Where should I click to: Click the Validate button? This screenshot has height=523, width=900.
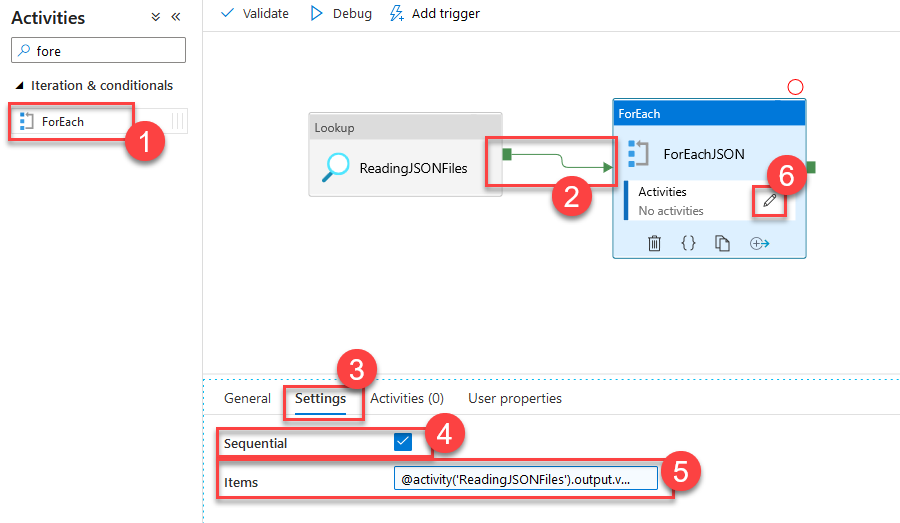click(x=255, y=13)
